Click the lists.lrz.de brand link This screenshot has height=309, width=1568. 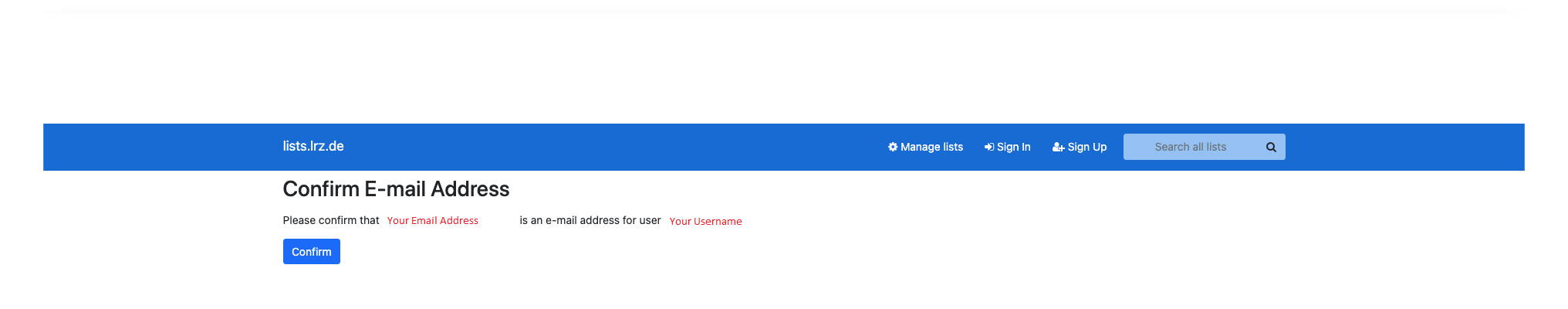point(313,146)
